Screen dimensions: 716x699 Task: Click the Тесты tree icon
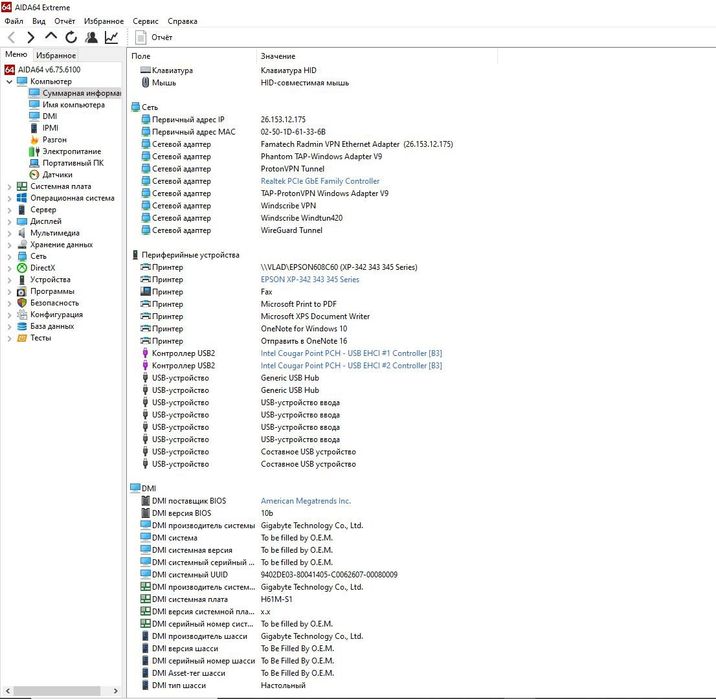(x=22, y=338)
